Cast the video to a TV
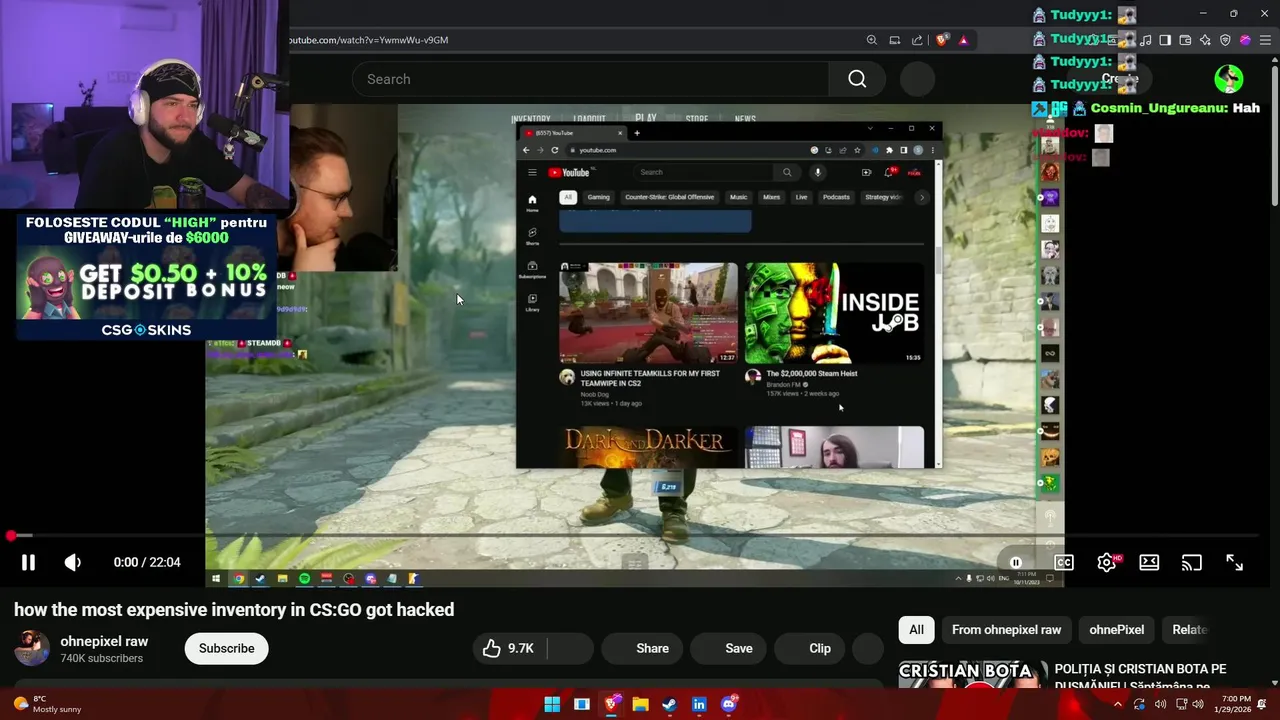1280x720 pixels. pos(1191,562)
